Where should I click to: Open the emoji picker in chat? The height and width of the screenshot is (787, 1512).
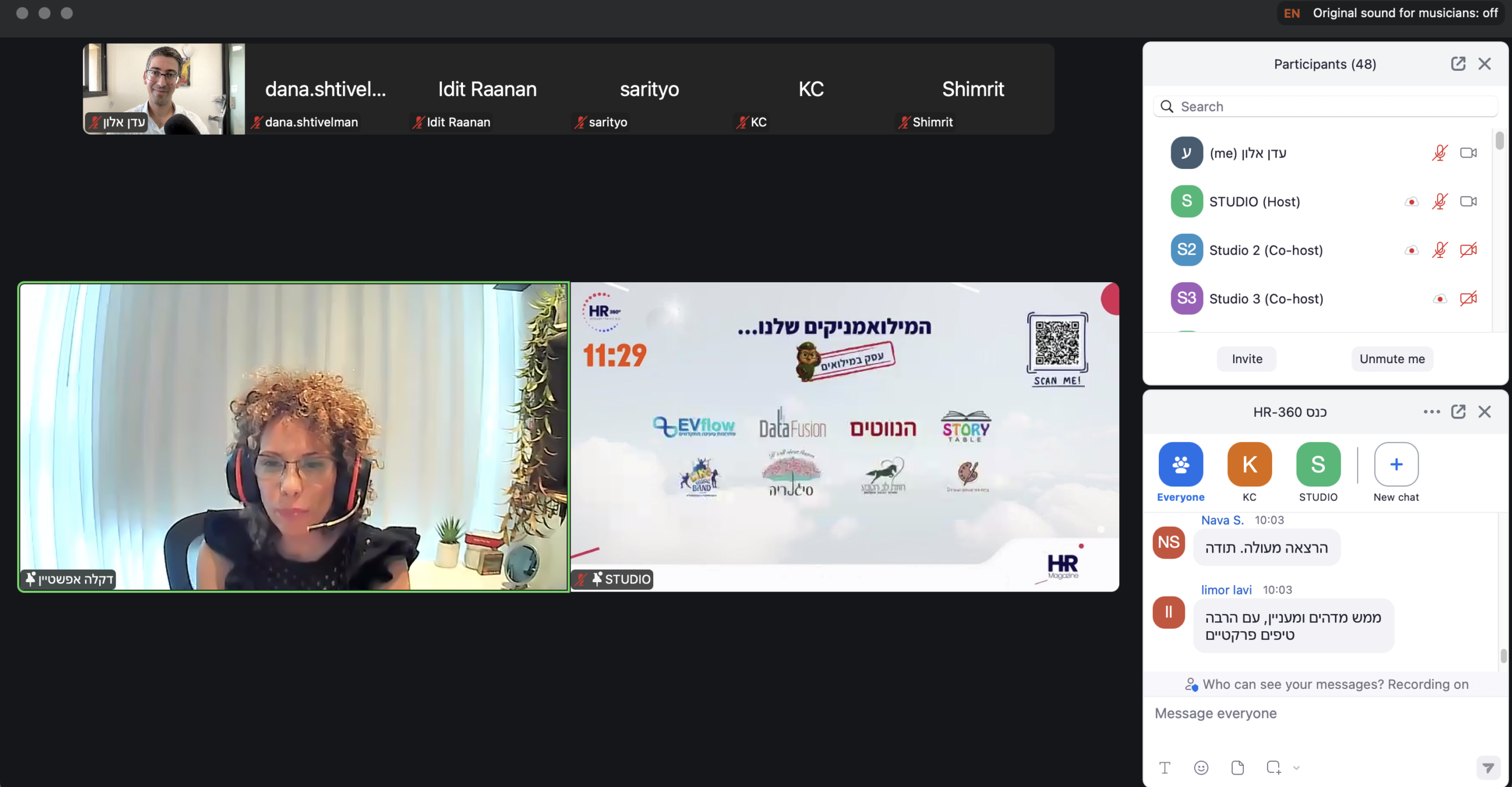click(1201, 767)
